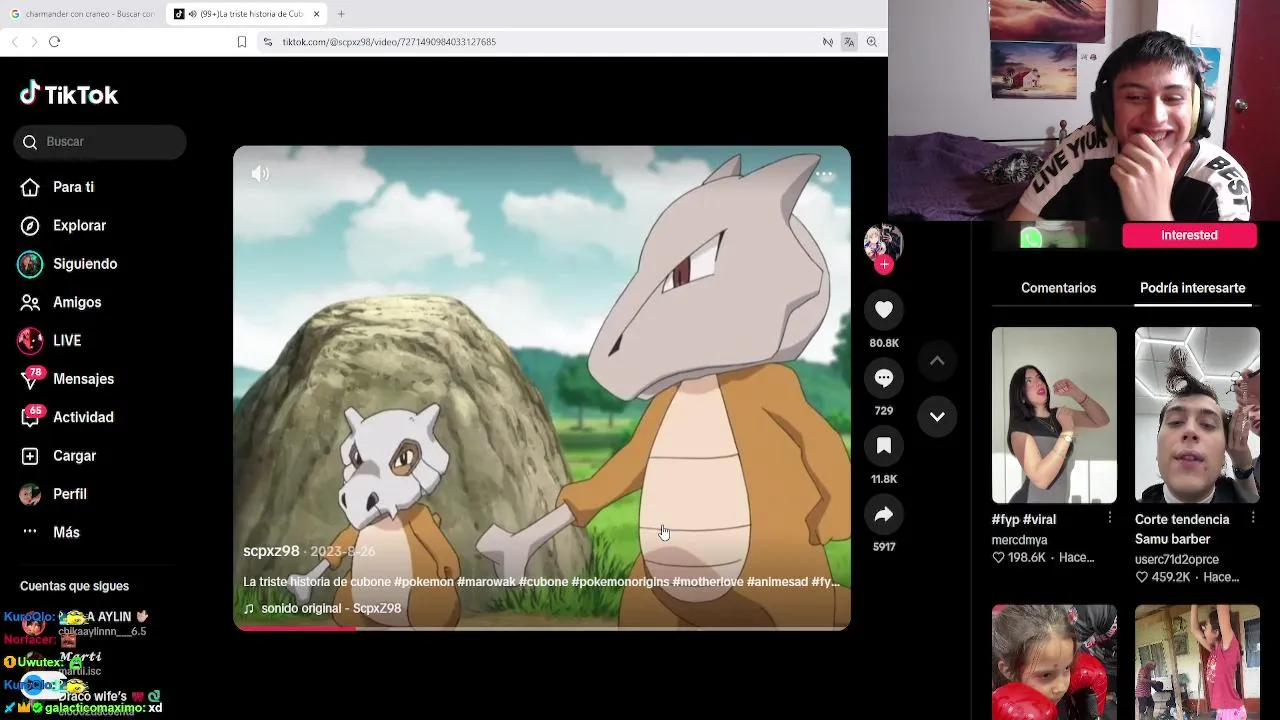Go to next video with down chevron
Screen dimensions: 1280x720
coord(937,417)
